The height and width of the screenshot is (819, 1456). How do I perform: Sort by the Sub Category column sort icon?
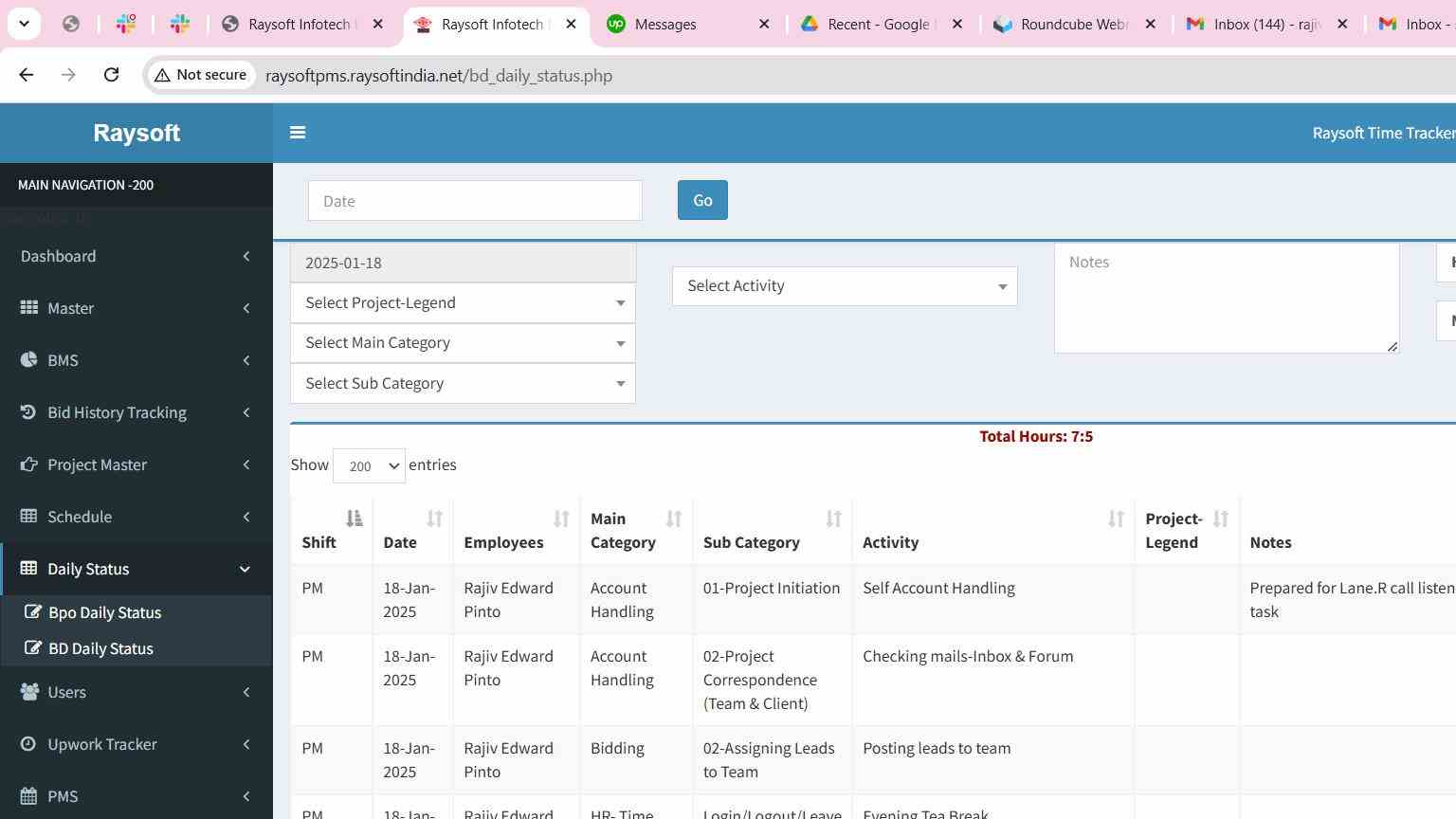click(834, 519)
